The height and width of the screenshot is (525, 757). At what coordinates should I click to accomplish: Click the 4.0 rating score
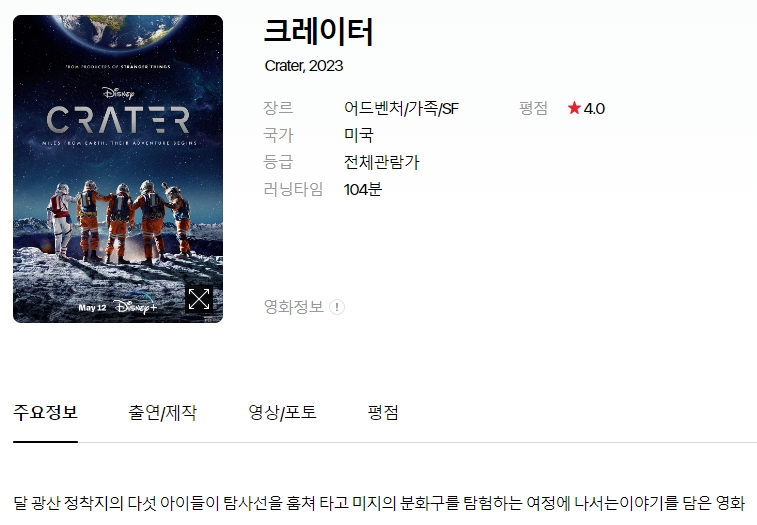click(x=594, y=109)
